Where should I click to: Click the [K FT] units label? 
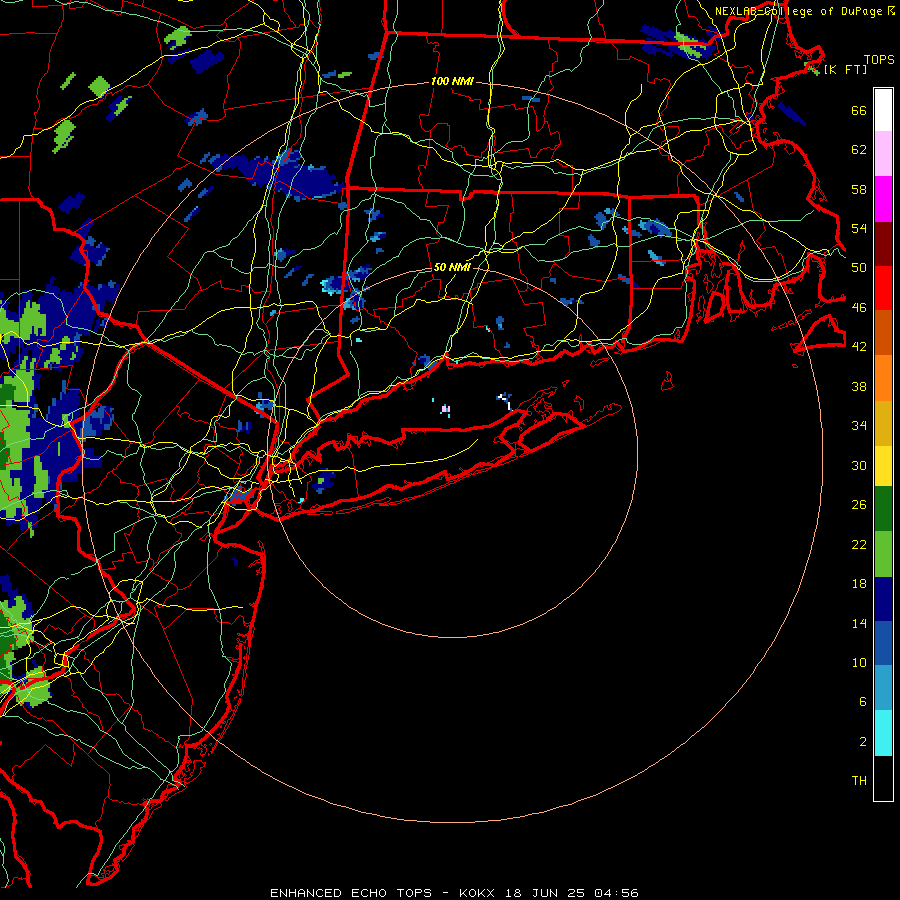(845, 69)
